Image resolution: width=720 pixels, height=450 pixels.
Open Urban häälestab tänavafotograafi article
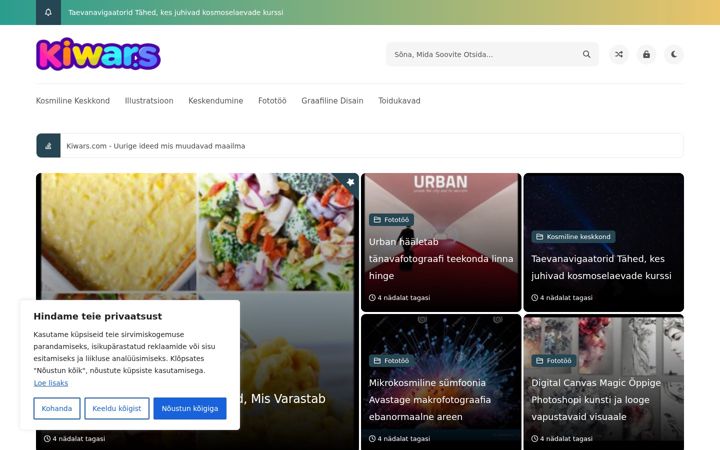441,259
